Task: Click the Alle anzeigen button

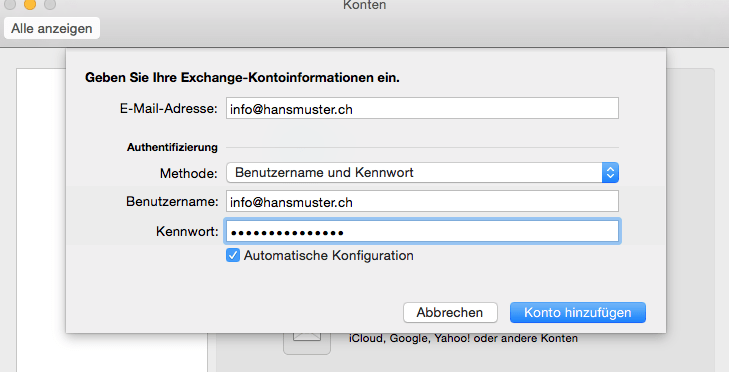Action: 52,28
